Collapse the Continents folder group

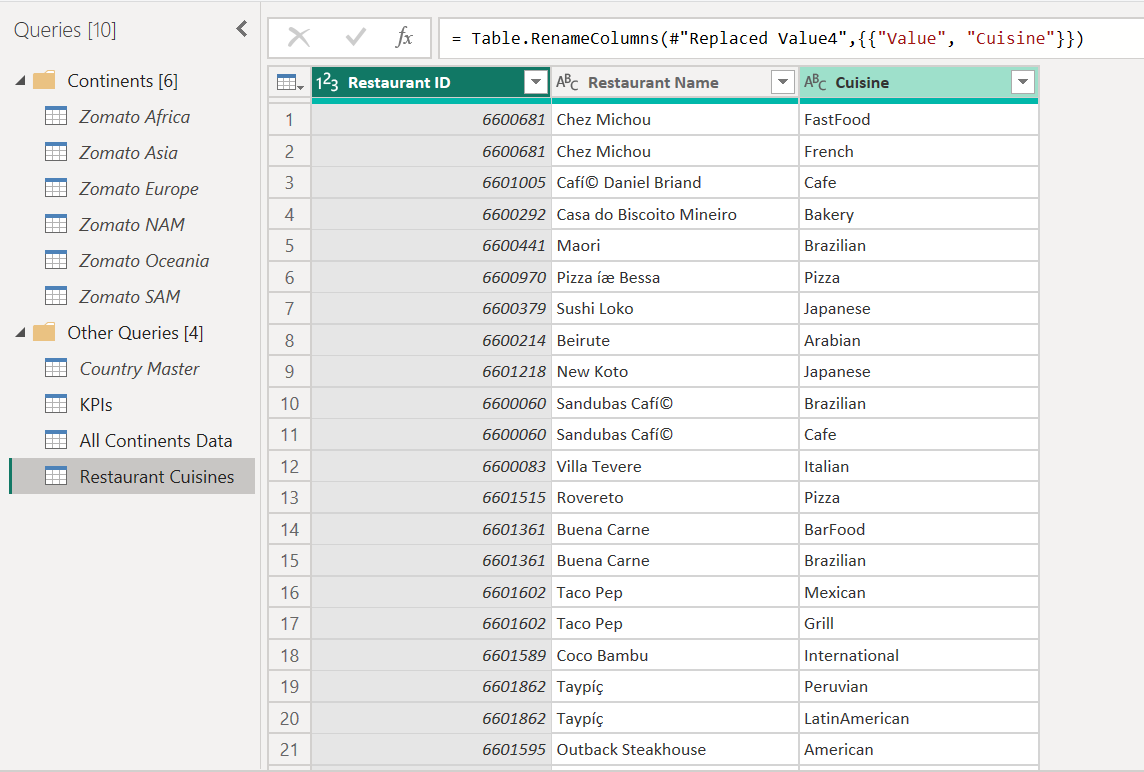coord(21,81)
